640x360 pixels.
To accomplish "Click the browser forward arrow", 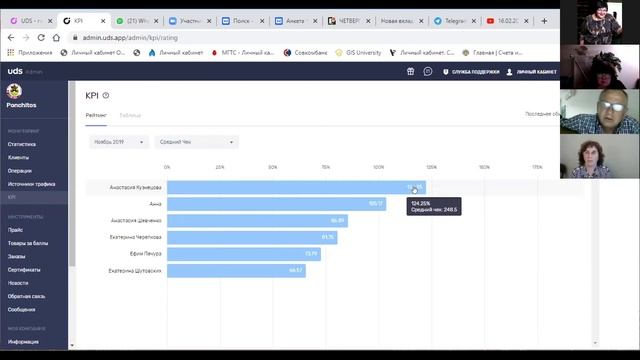I will [26, 38].
